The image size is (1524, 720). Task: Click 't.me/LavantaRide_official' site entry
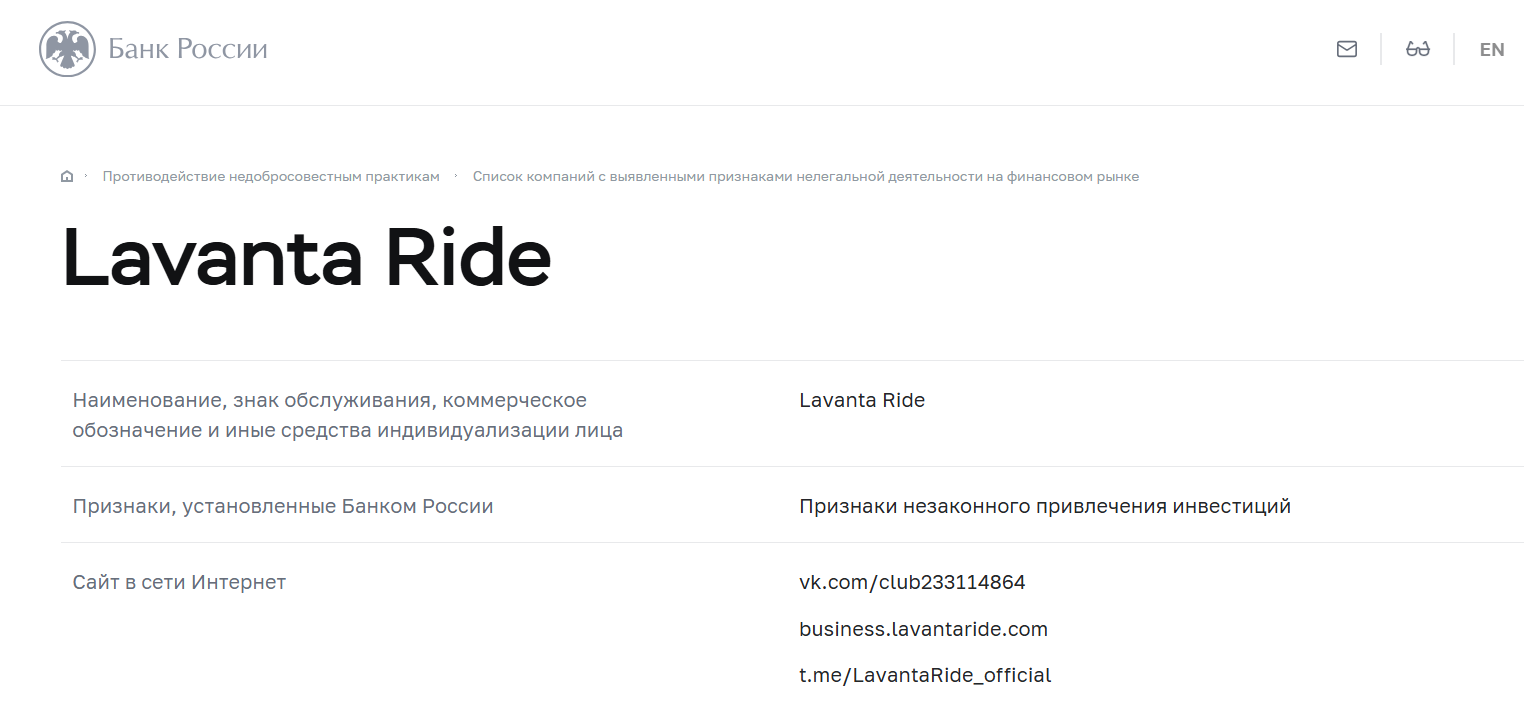(925, 676)
